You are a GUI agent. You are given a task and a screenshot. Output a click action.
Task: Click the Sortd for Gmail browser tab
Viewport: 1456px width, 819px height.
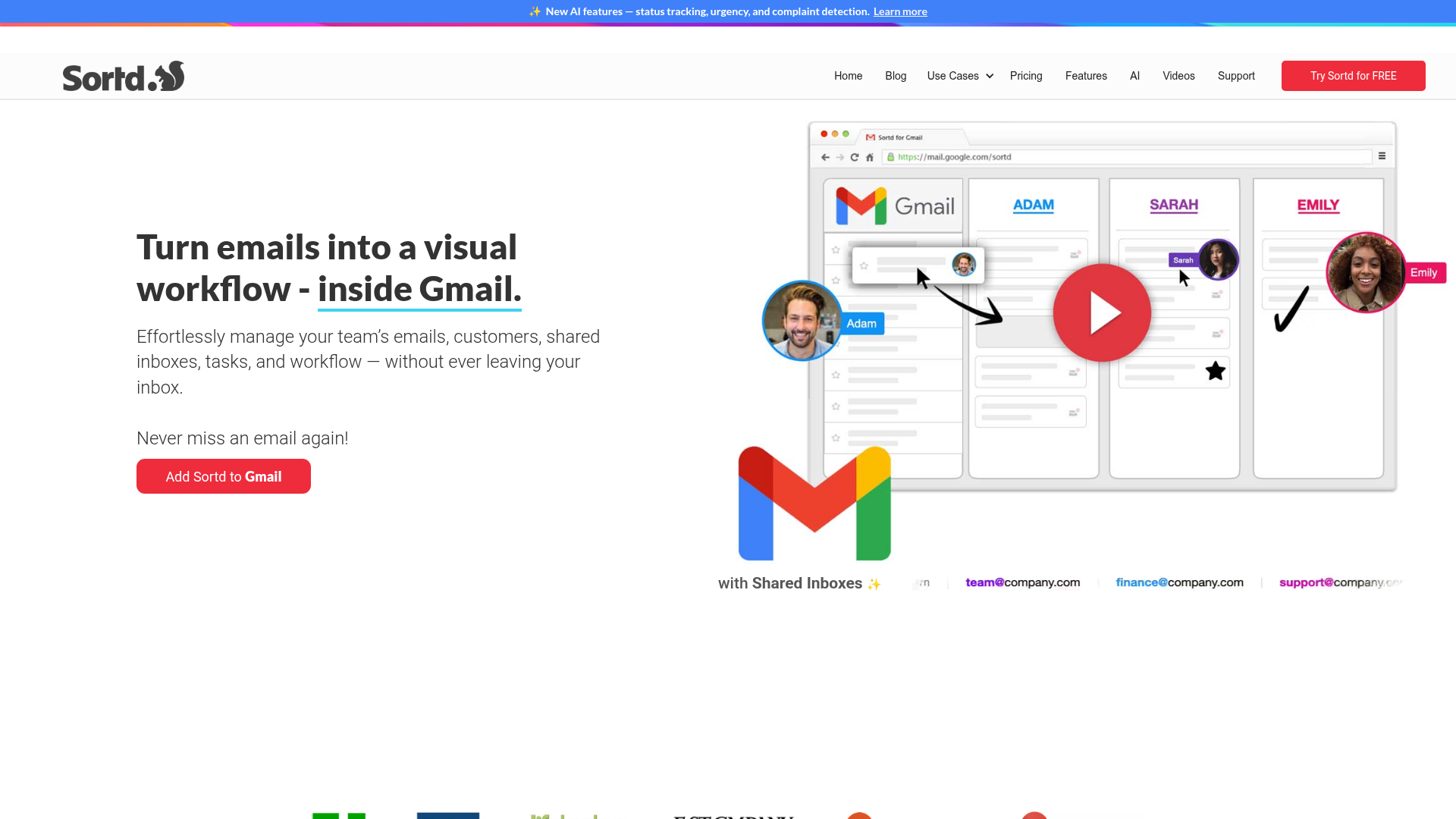click(914, 137)
